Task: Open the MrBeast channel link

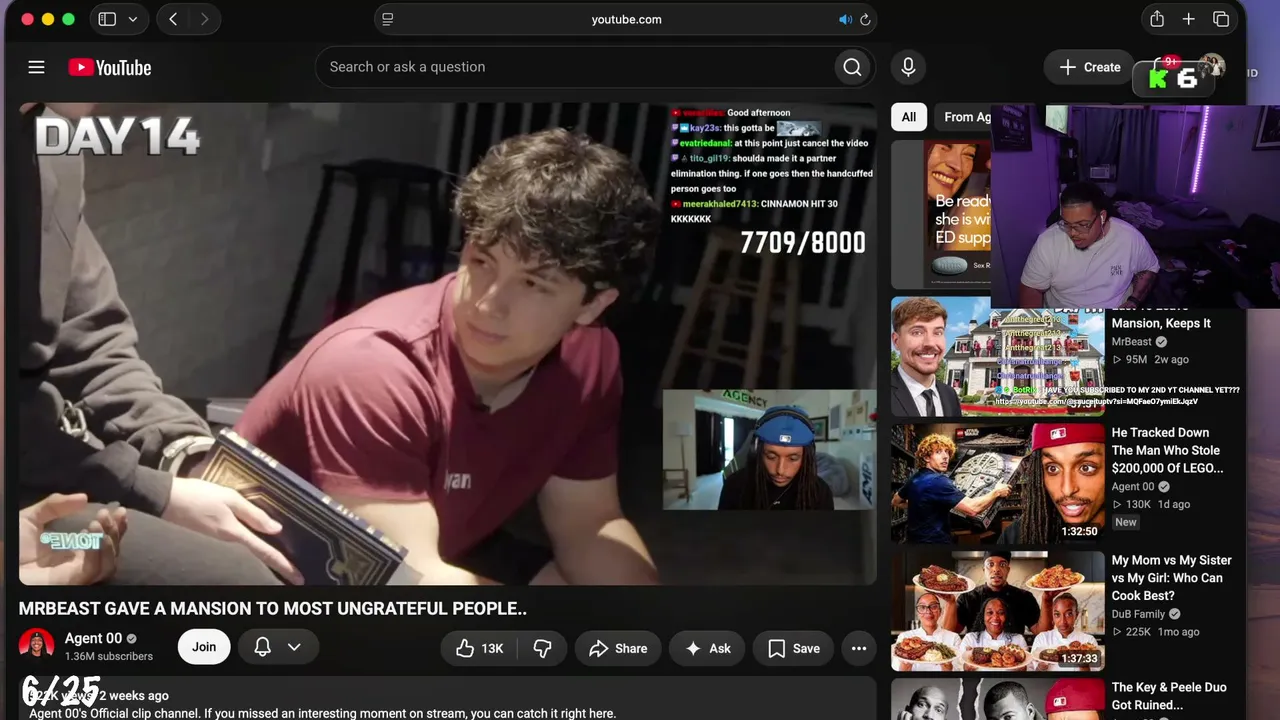Action: click(1132, 342)
